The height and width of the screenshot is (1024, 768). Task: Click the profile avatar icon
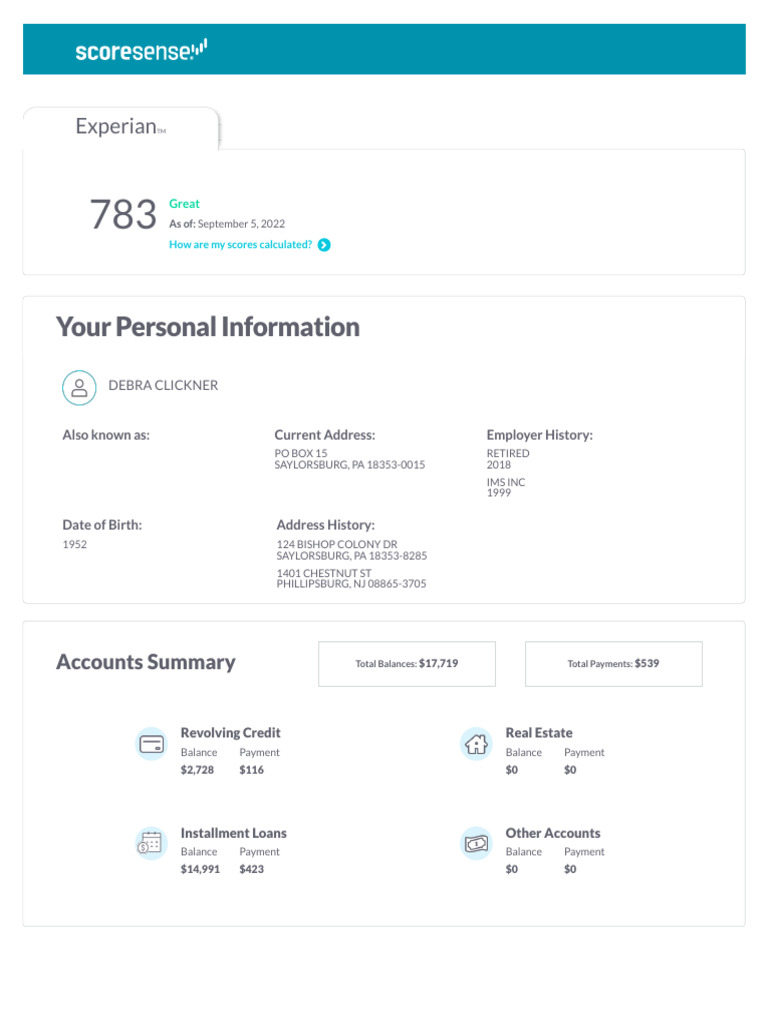79,387
